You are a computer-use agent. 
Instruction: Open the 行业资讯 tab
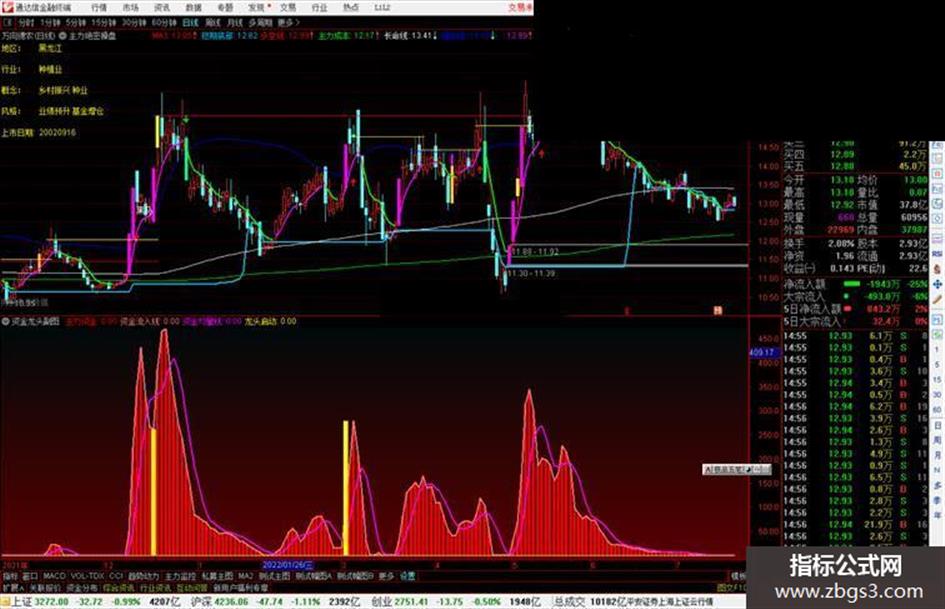(x=155, y=587)
